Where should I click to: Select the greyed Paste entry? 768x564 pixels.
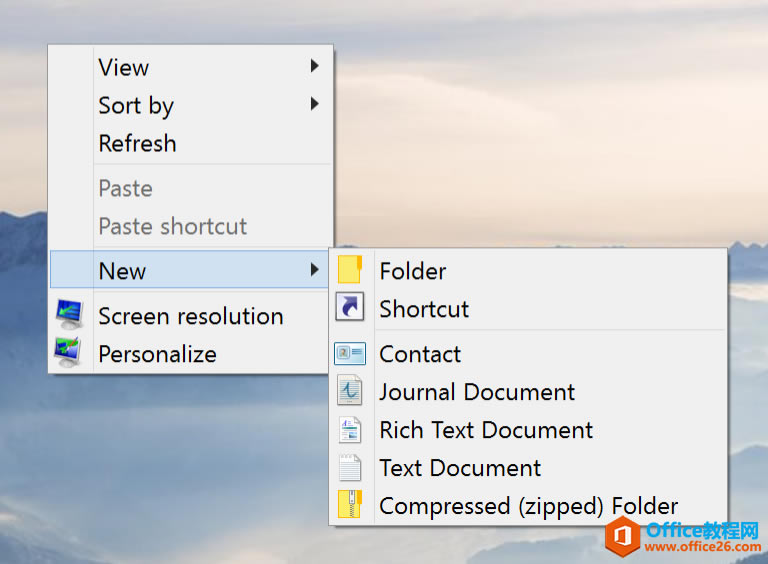click(191, 188)
